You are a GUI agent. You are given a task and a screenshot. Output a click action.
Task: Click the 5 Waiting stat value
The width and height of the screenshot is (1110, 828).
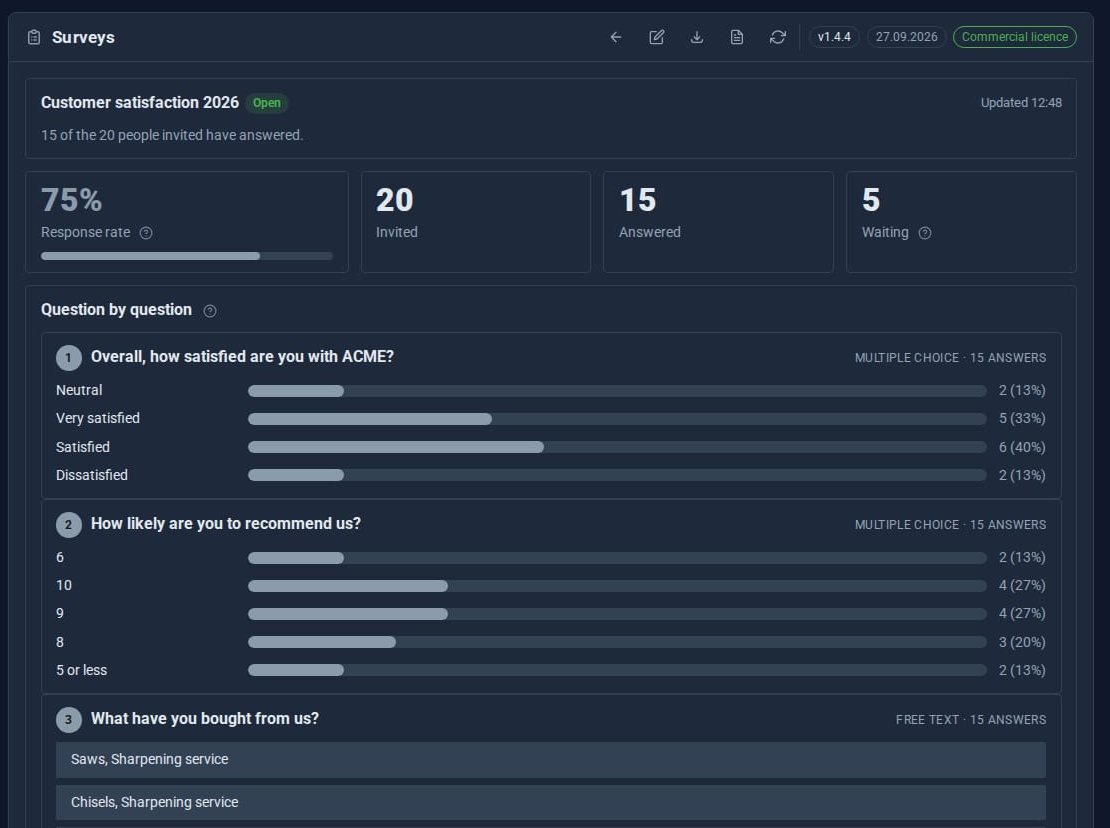[871, 200]
